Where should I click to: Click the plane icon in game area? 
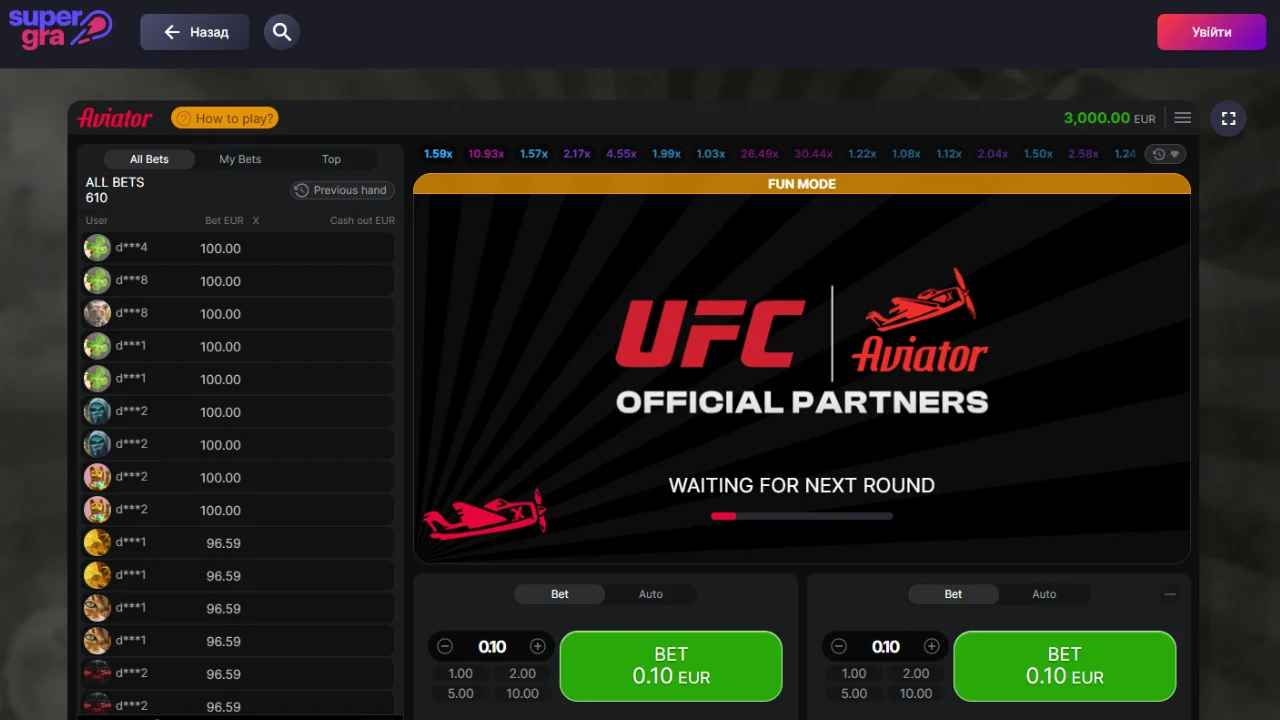[485, 515]
